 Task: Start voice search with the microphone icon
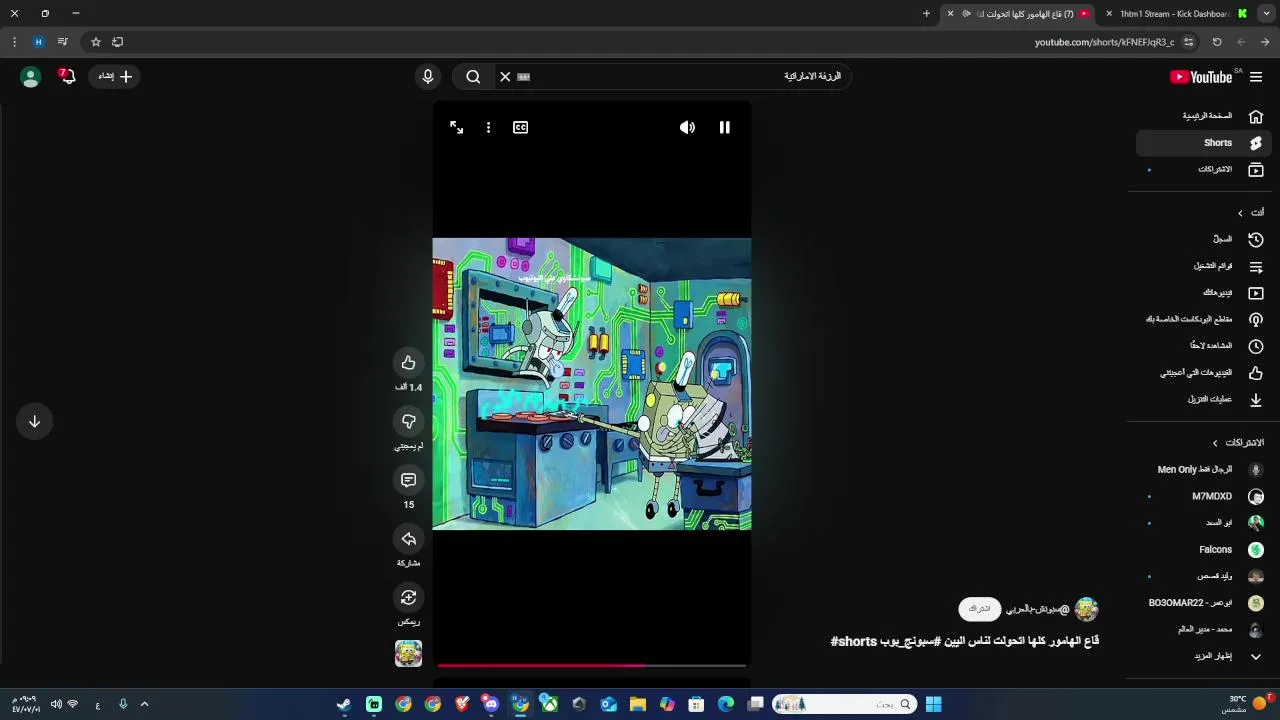coord(428,76)
